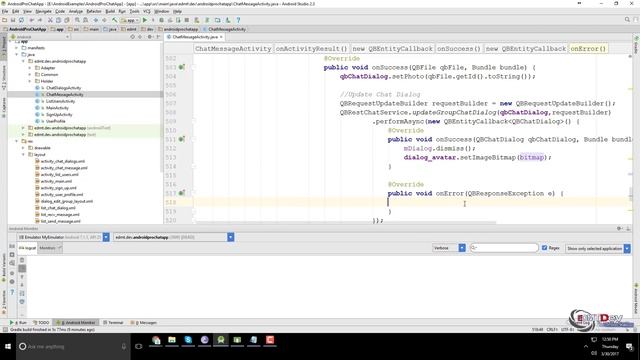Open the Build menu

tap(110, 11)
